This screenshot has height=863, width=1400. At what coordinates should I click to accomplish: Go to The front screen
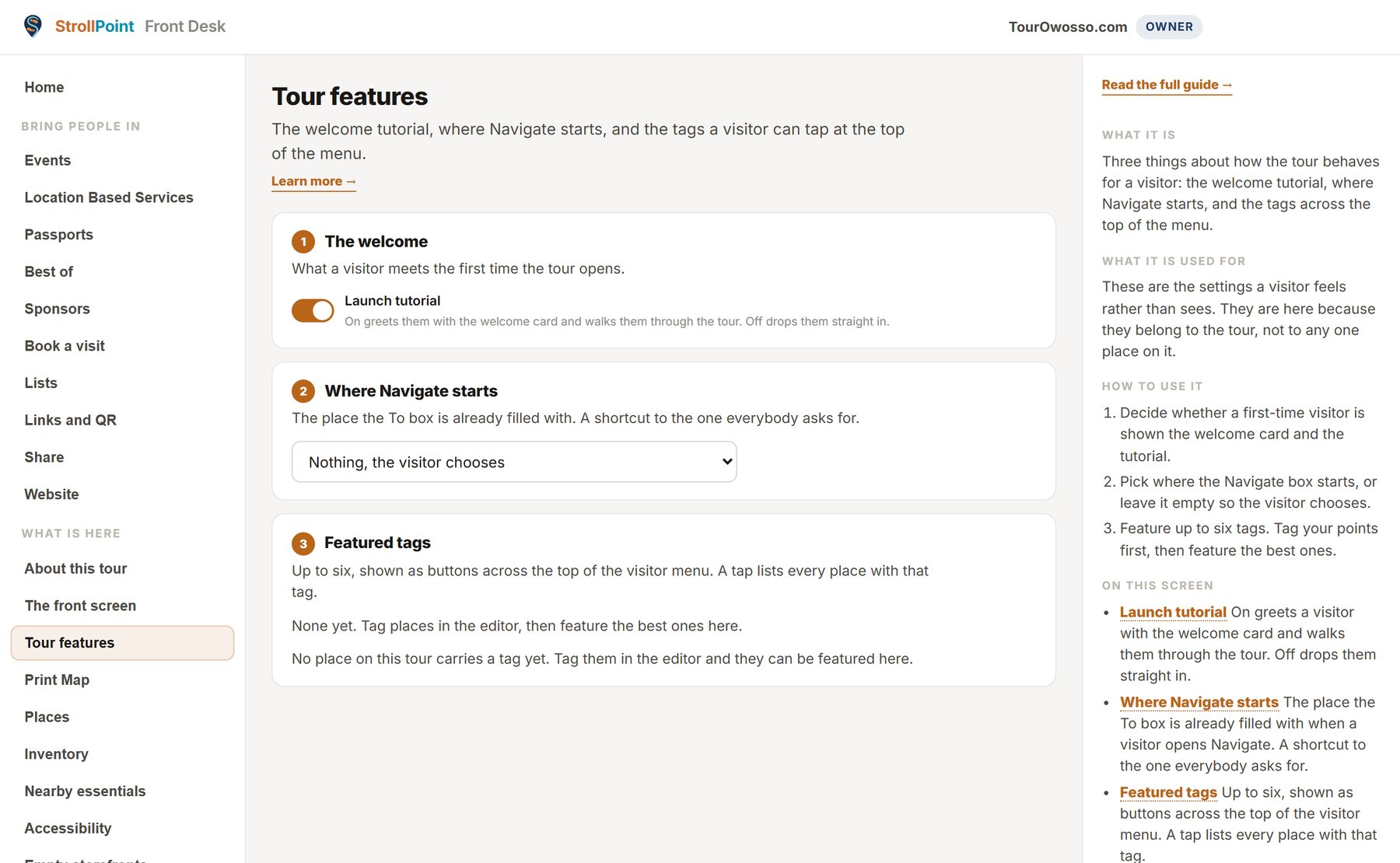point(80,606)
